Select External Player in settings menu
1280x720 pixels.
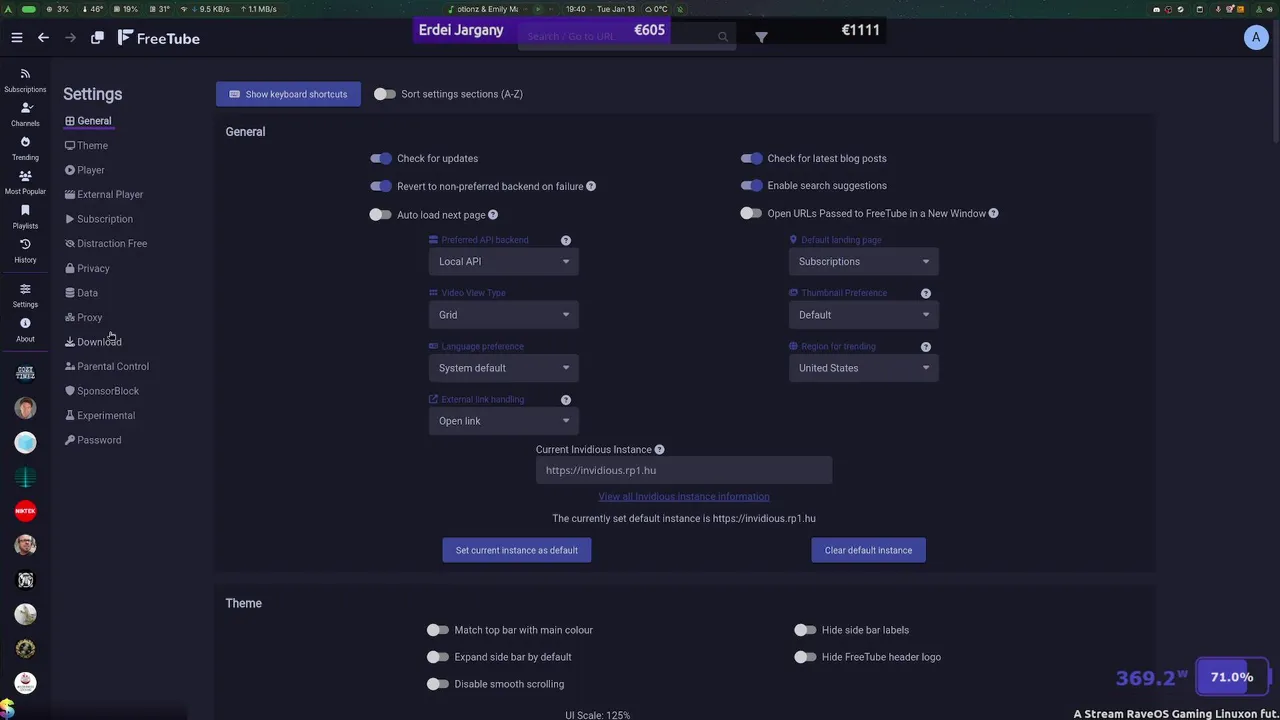tap(104, 195)
